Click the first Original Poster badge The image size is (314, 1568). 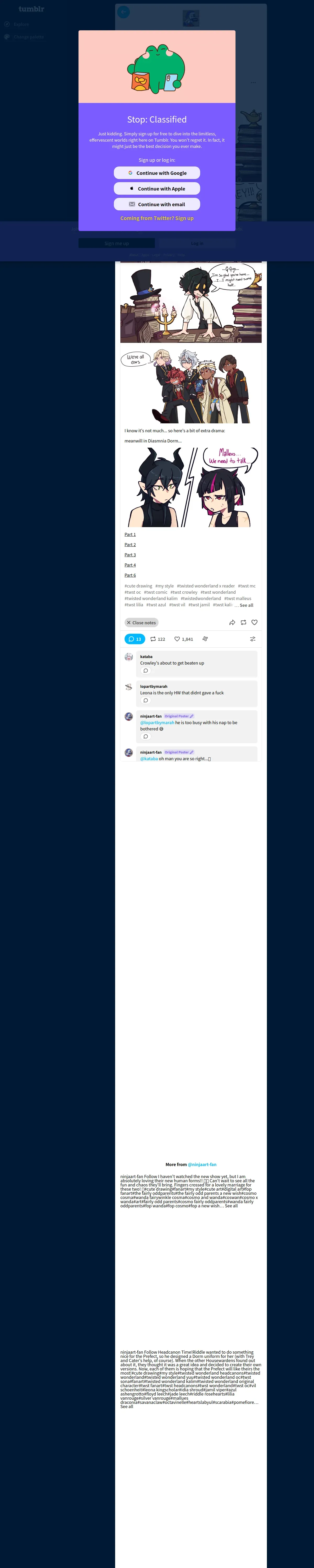[x=179, y=716]
